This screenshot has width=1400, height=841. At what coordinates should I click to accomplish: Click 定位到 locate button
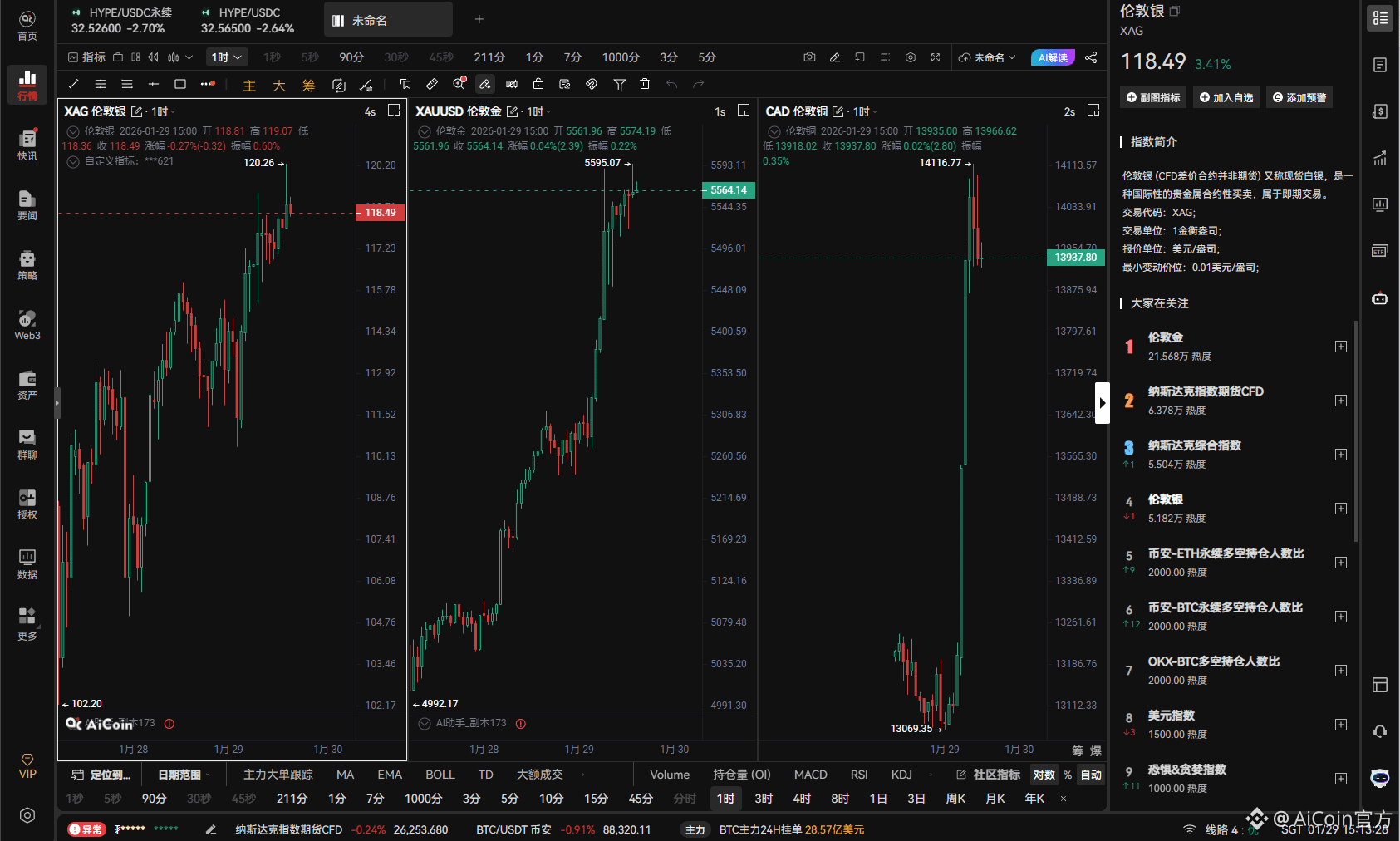[101, 775]
